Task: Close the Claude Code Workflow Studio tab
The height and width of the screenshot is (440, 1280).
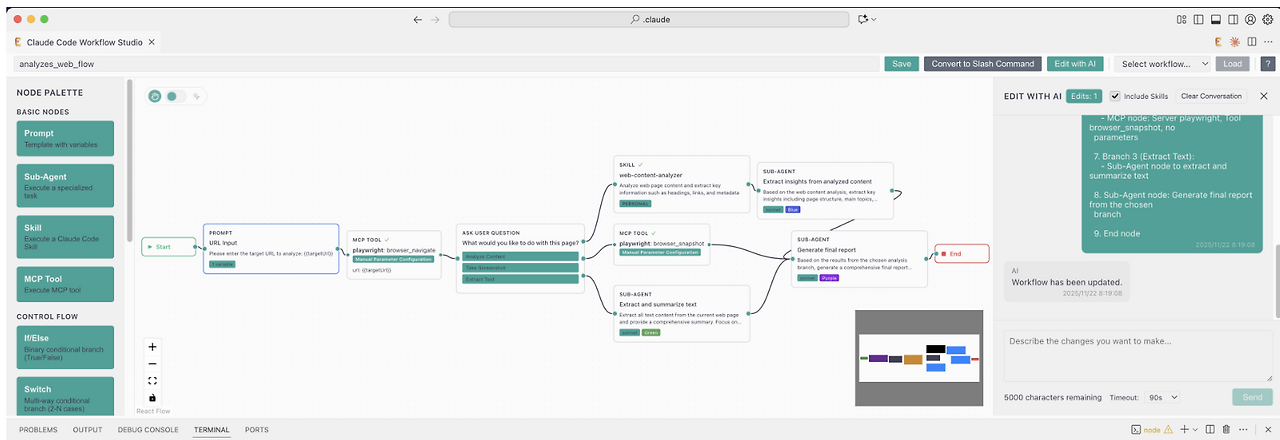Action: point(152,42)
